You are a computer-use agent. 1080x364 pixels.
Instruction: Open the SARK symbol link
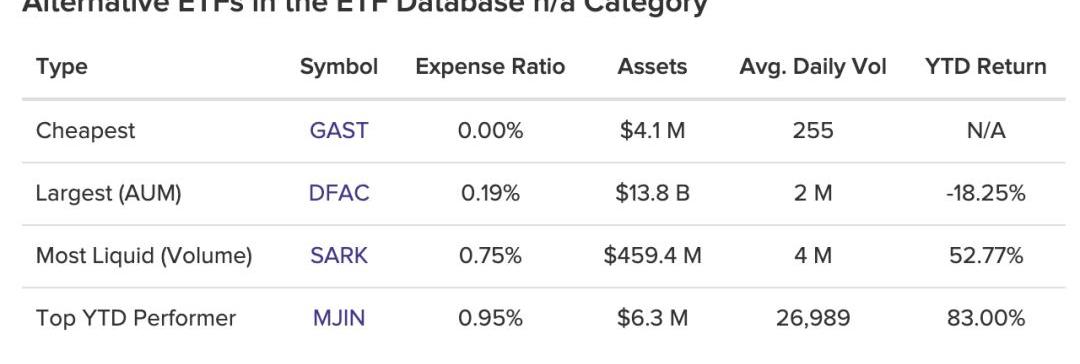pos(339,256)
